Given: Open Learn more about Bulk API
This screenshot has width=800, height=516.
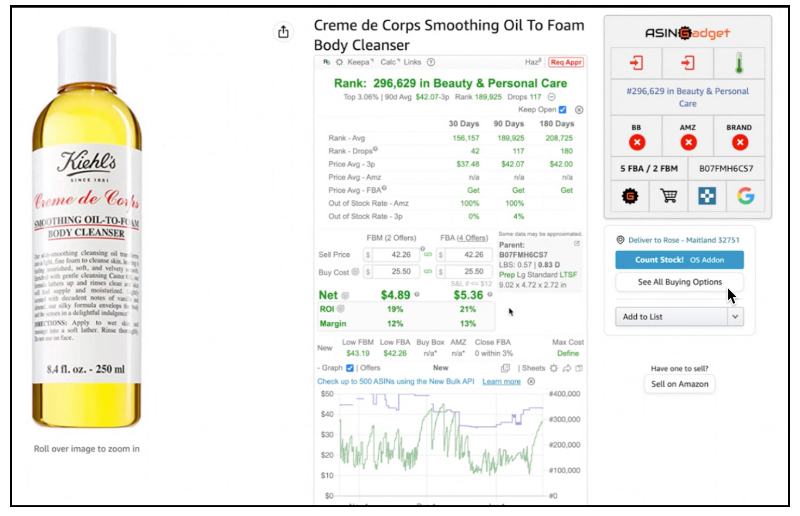Looking at the screenshot, I should coord(502,382).
